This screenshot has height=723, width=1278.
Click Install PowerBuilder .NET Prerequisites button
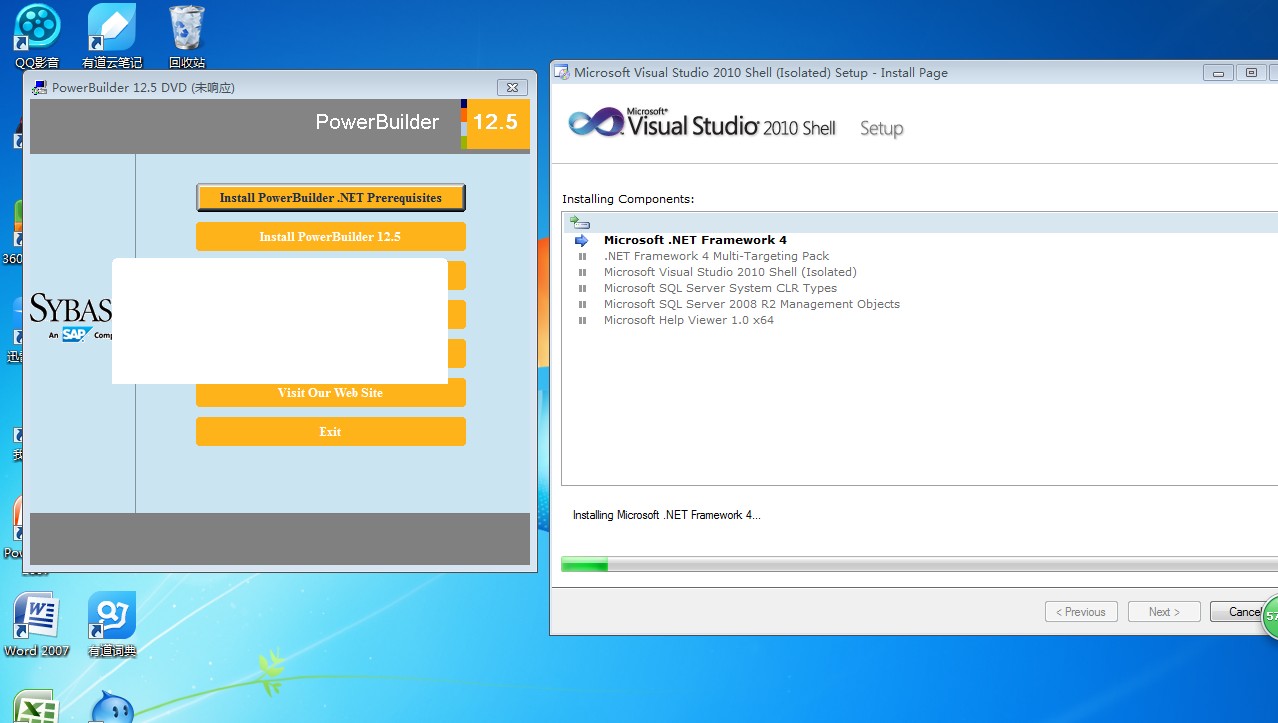(x=331, y=198)
